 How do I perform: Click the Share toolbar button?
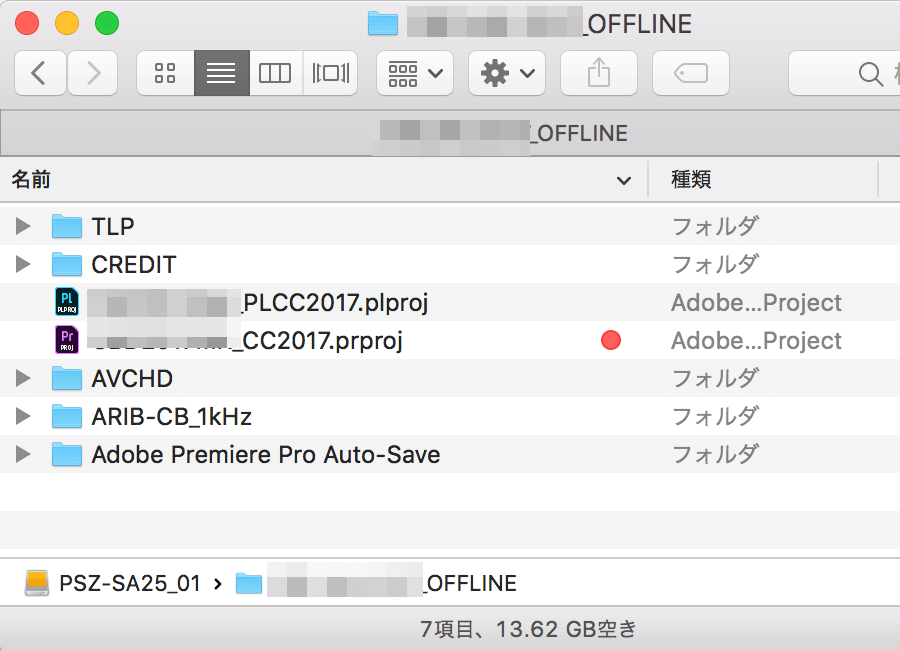[598, 73]
